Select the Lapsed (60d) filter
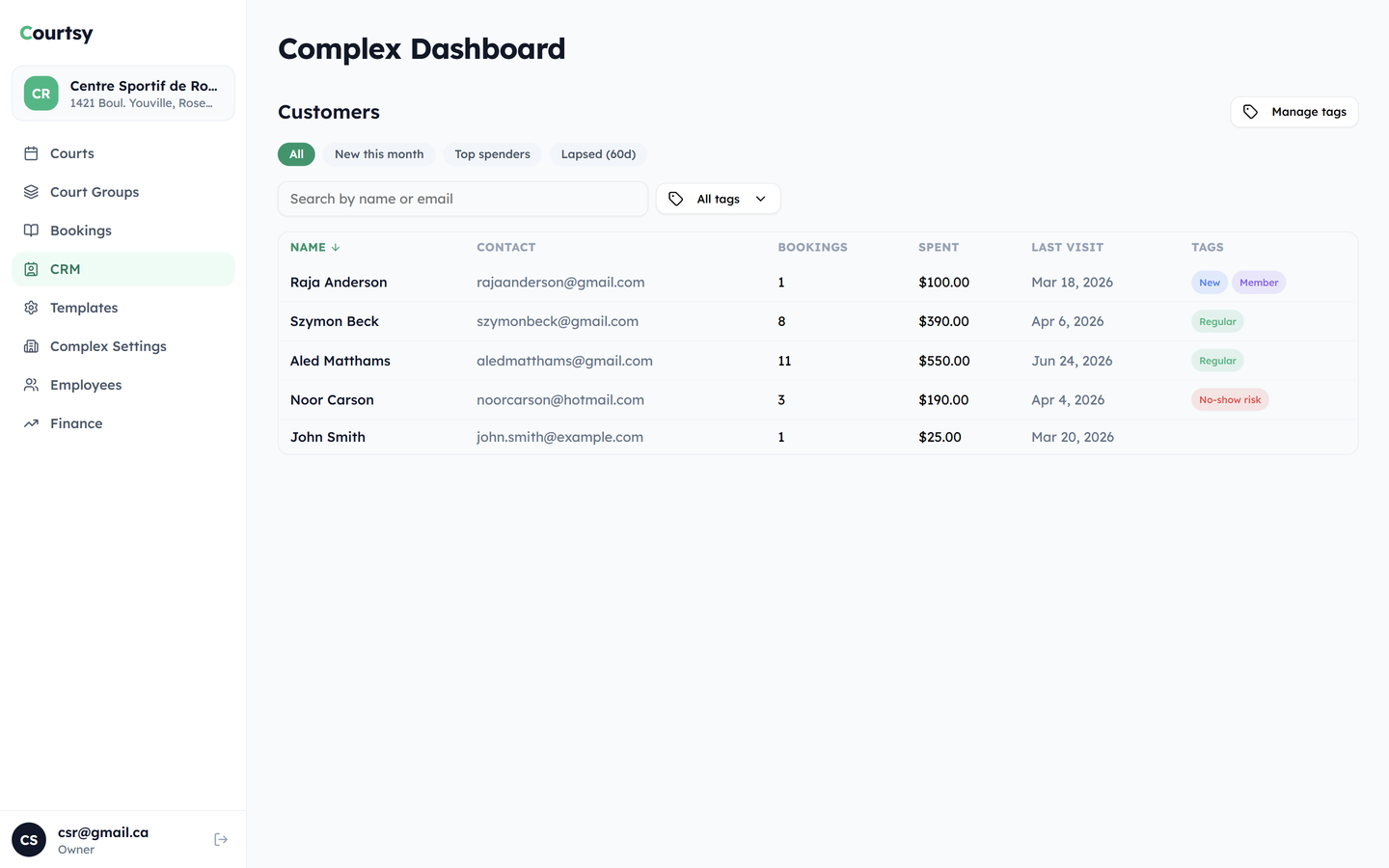1389x868 pixels. tap(598, 154)
